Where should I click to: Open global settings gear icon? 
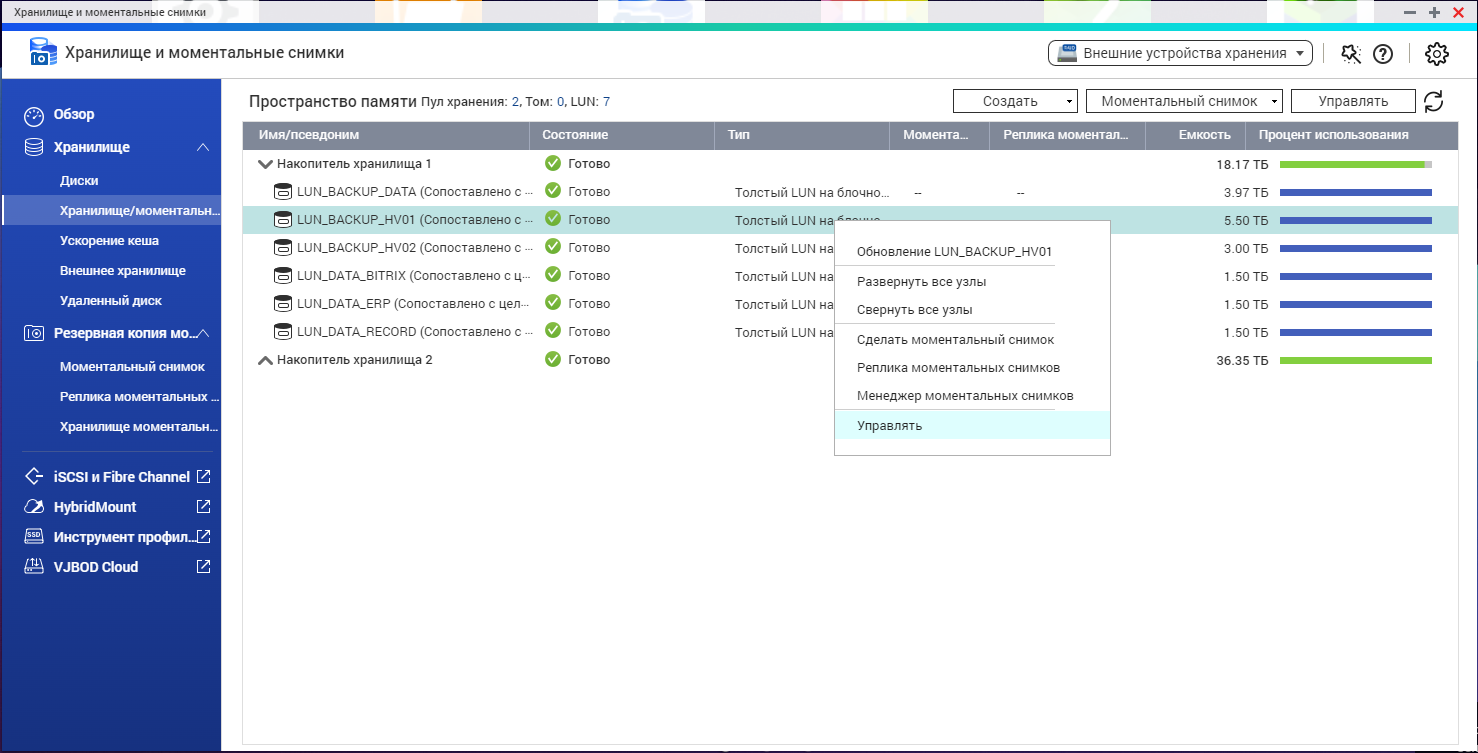click(x=1437, y=53)
